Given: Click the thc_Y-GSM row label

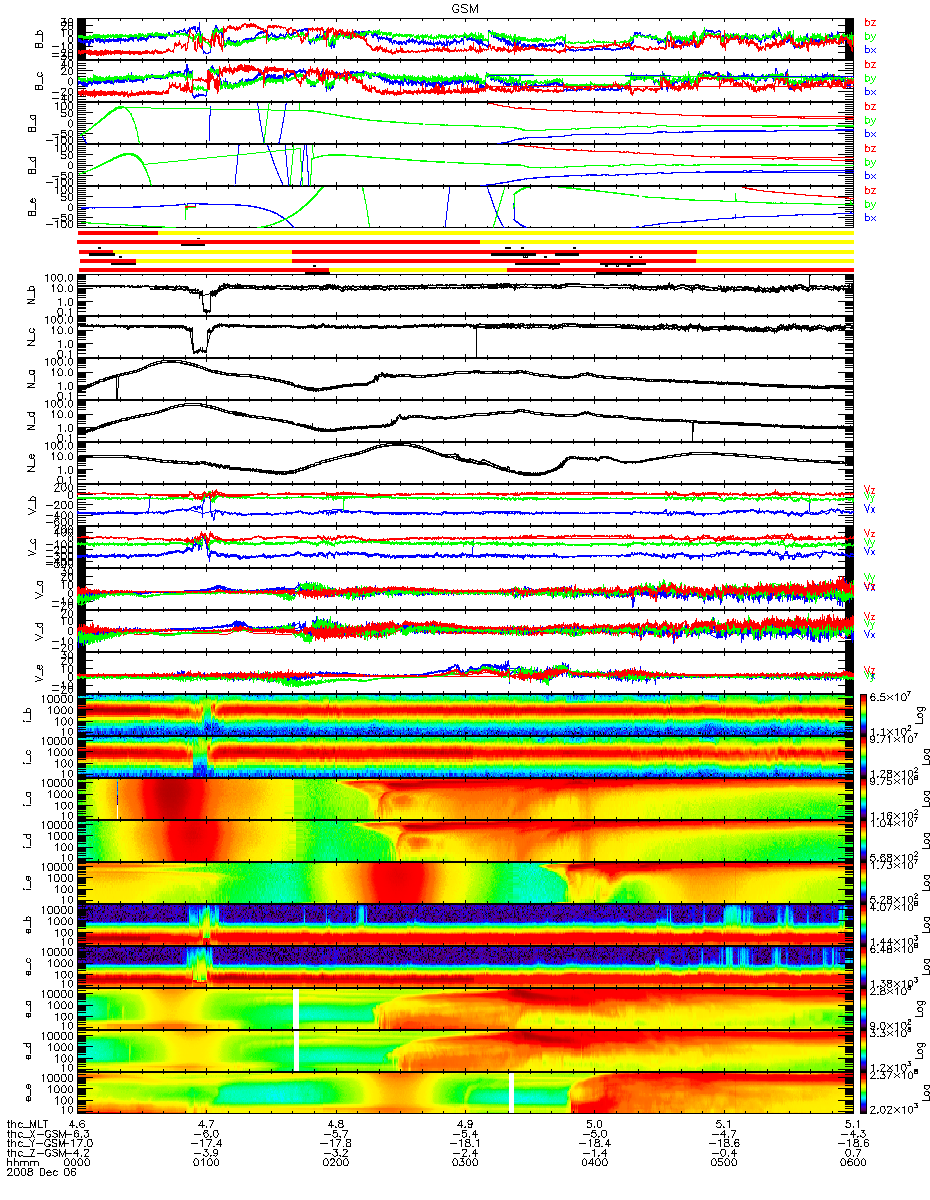Looking at the screenshot, I should coord(35,1145).
